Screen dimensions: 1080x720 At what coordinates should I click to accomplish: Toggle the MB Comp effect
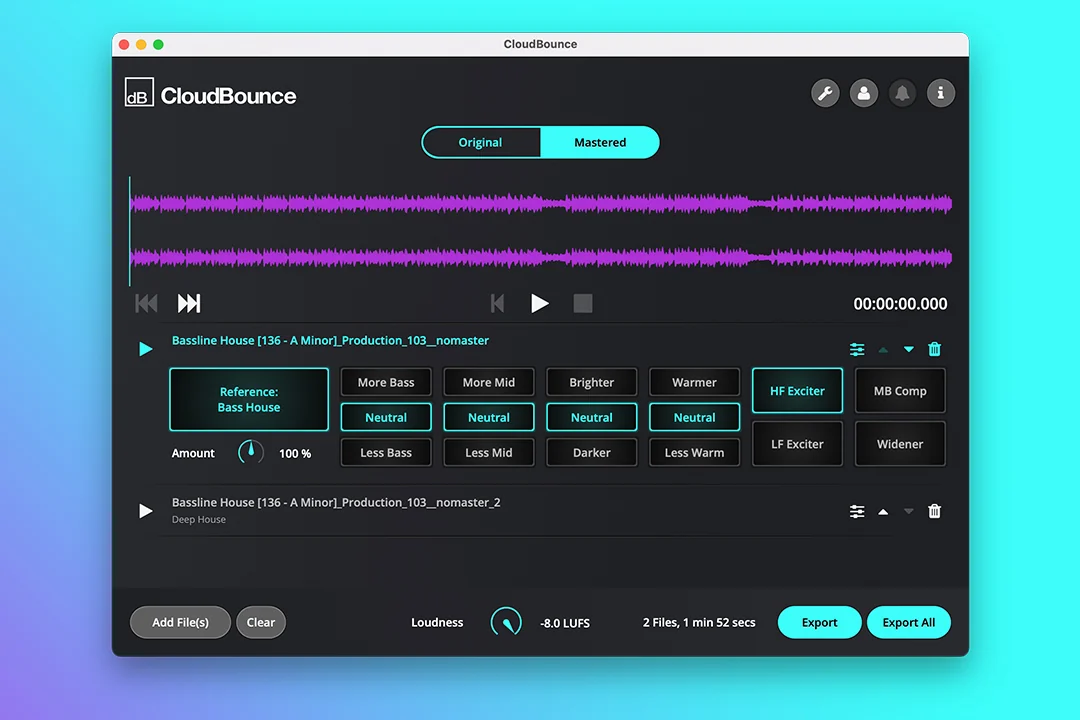(x=900, y=391)
